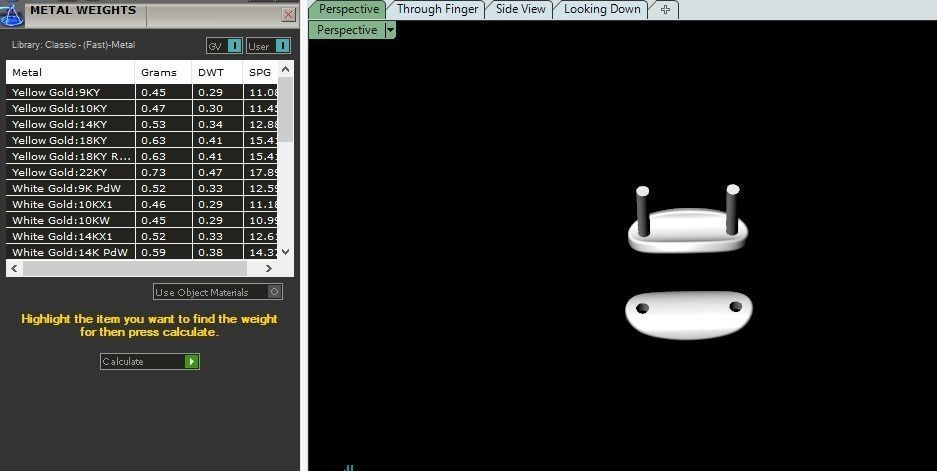Select the White Gold:14KX1 row
937x471 pixels.
tap(142, 236)
